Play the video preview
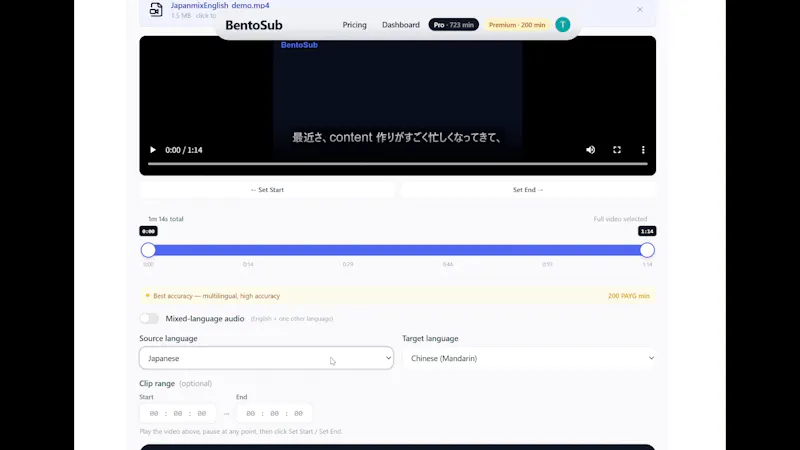800x450 pixels. (153, 150)
